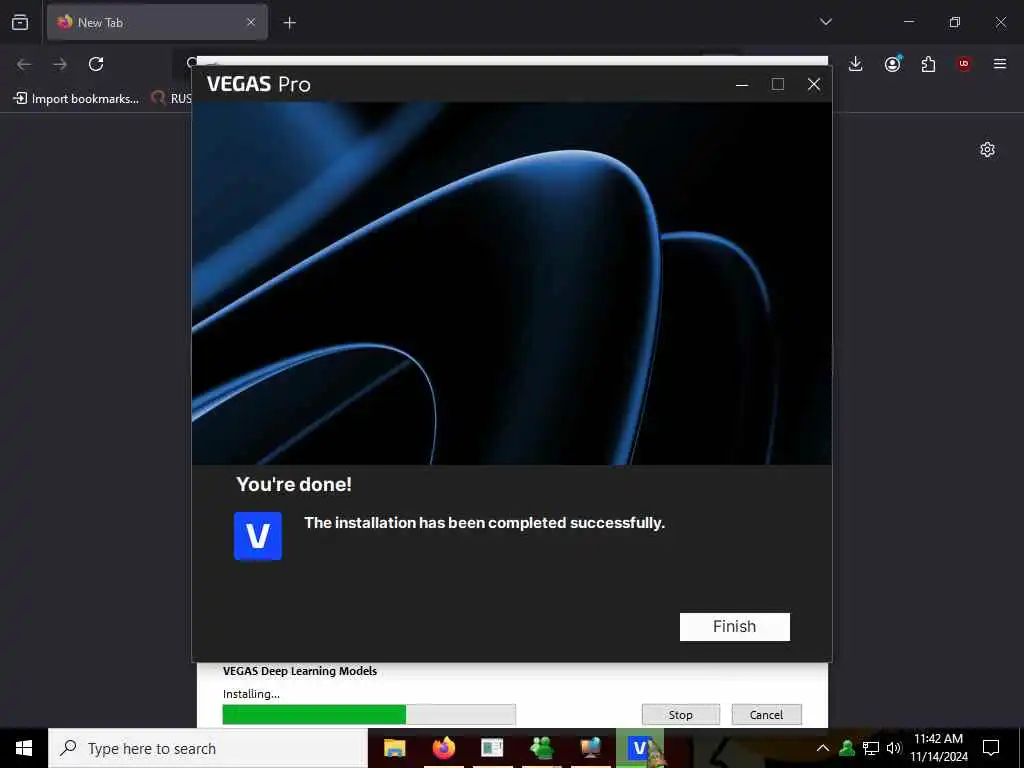The height and width of the screenshot is (768, 1024).
Task: Click the Installing... status text
Action: point(251,694)
